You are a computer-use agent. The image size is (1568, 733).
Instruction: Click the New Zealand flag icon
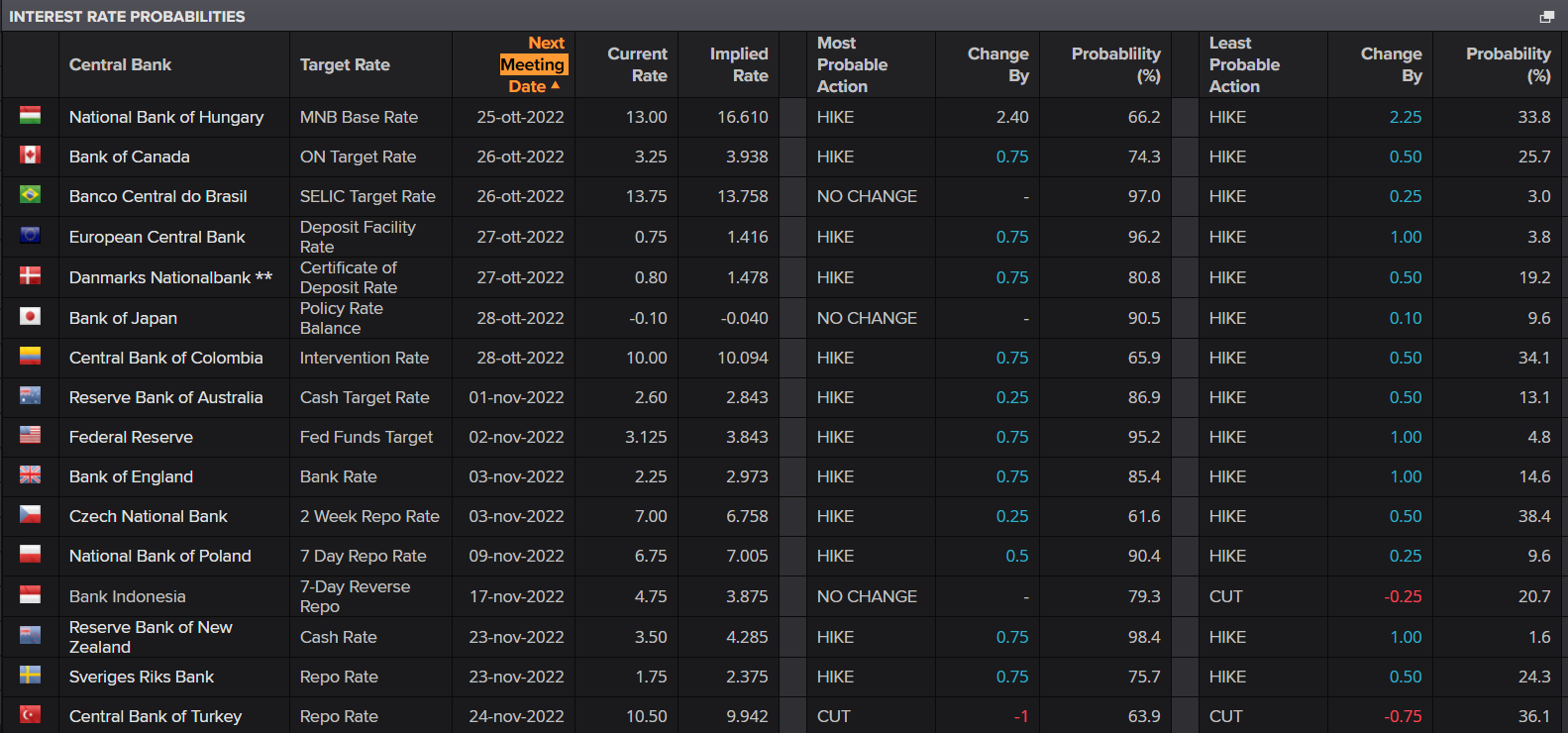[31, 636]
